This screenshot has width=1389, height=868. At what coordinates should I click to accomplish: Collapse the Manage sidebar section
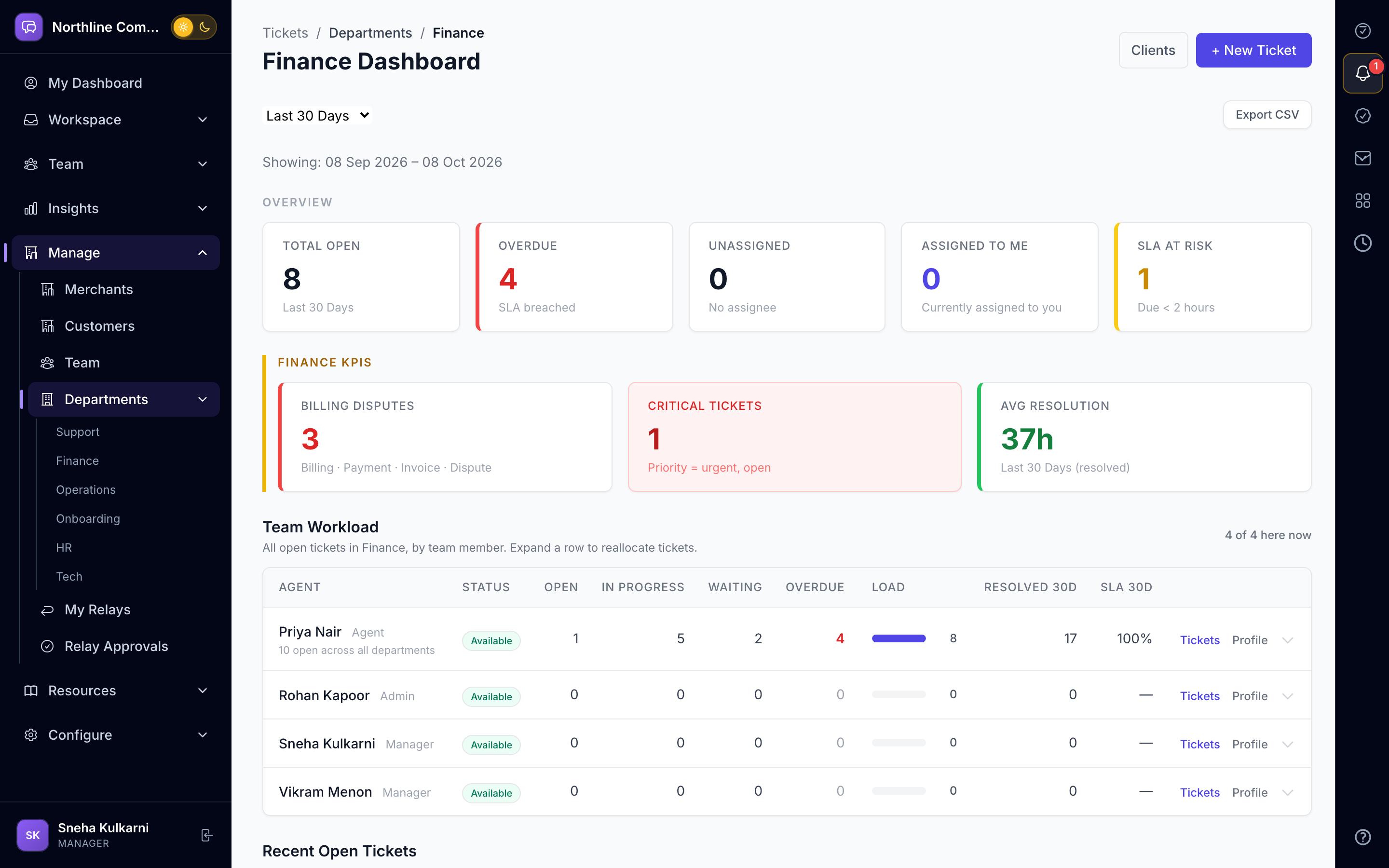[x=115, y=253]
